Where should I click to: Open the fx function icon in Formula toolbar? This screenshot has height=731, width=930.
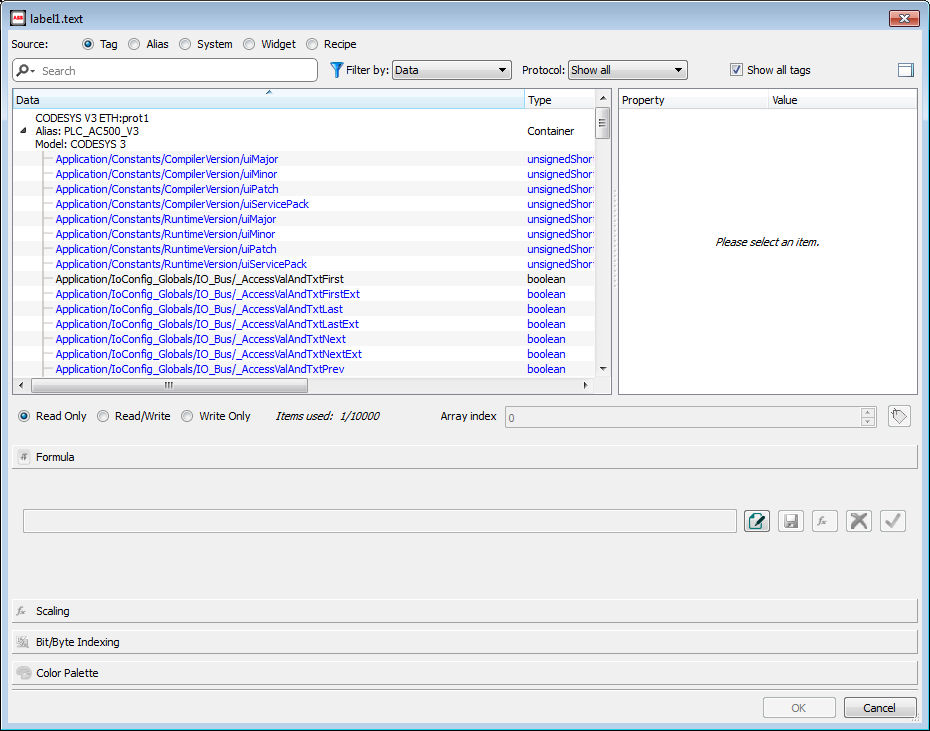pyautogui.click(x=825, y=521)
